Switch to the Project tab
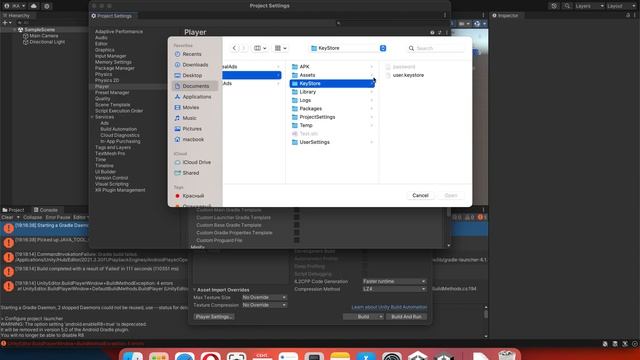This screenshot has width=640, height=360. 13,210
